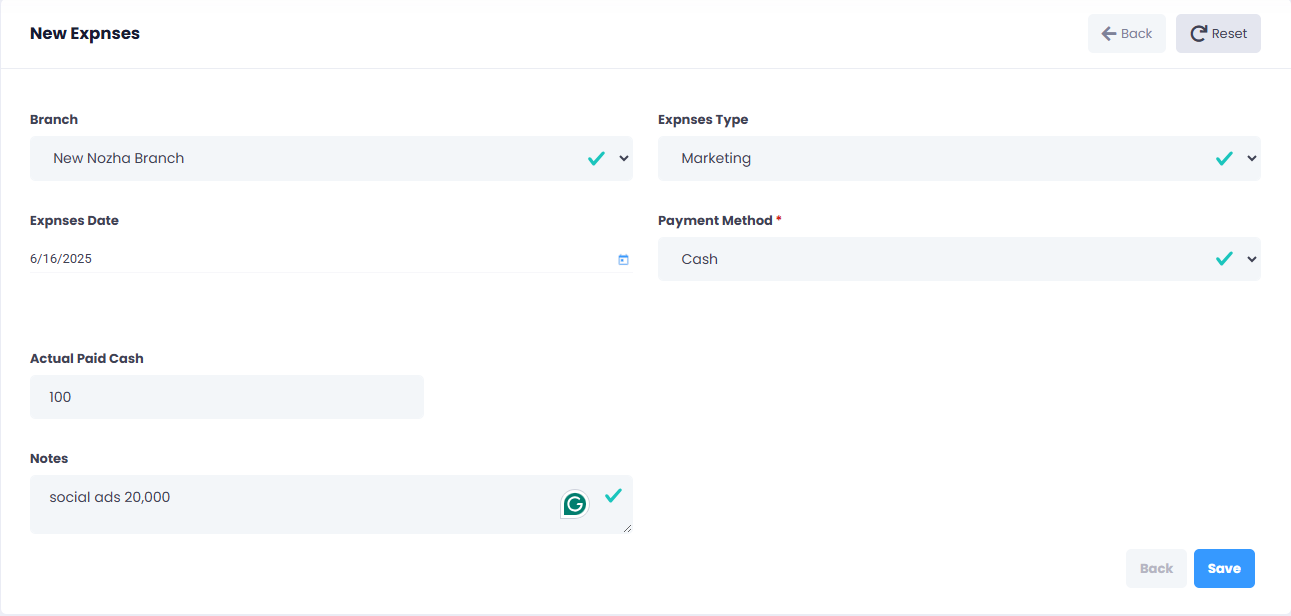Click the Grammarly icon in Notes
Viewport: 1291px width, 616px height.
[x=574, y=504]
